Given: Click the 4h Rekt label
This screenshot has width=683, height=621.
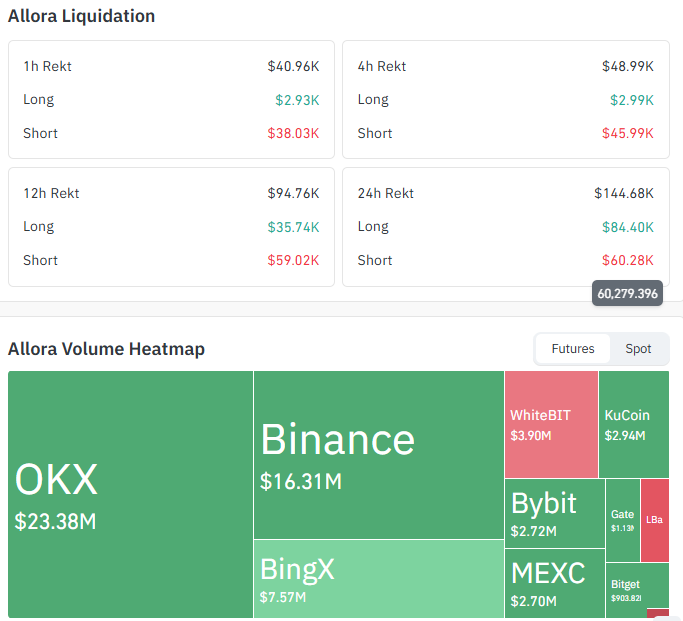Looking at the screenshot, I should pyautogui.click(x=382, y=66).
